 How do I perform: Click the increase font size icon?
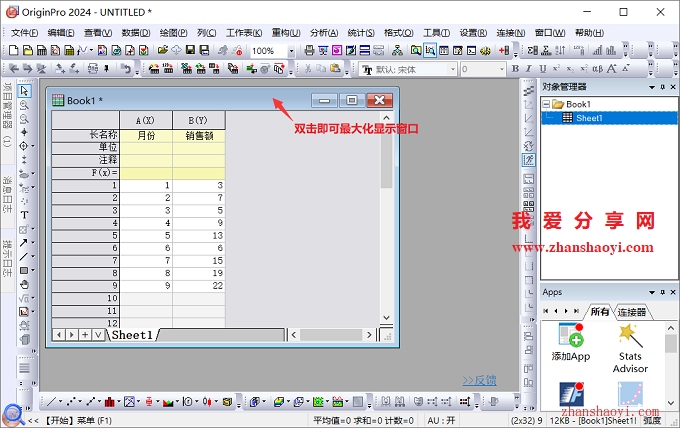[611, 69]
